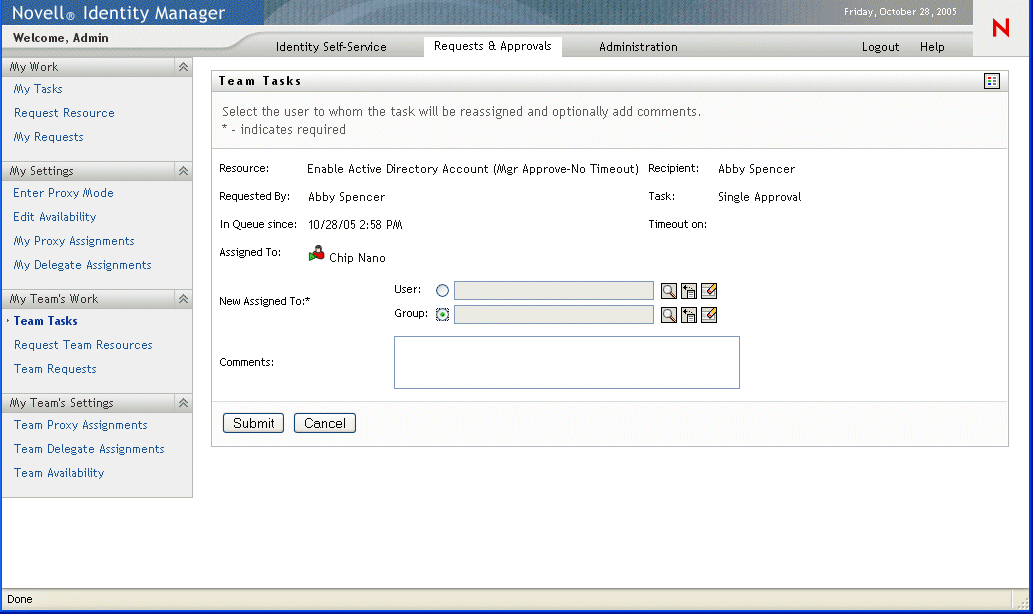Open Team Delegate Assignments link
The image size is (1033, 614).
(x=89, y=449)
